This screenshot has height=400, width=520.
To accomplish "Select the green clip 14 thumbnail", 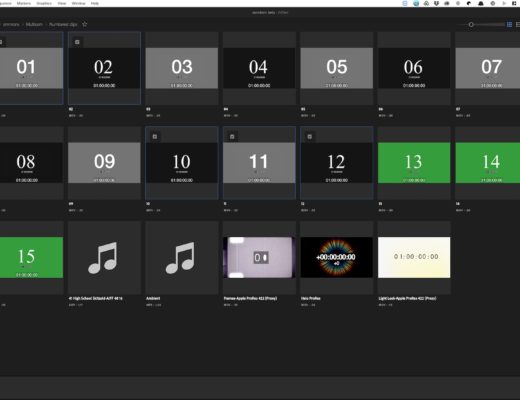I will [488, 163].
